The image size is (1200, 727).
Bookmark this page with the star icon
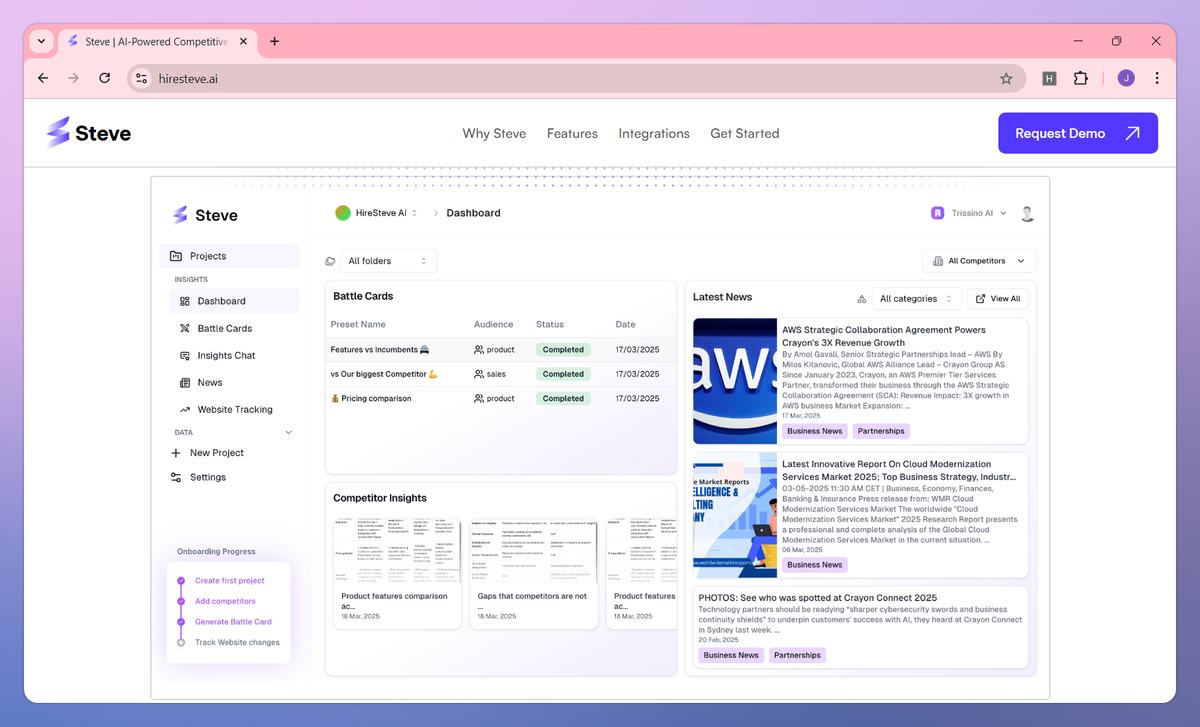click(x=1006, y=78)
